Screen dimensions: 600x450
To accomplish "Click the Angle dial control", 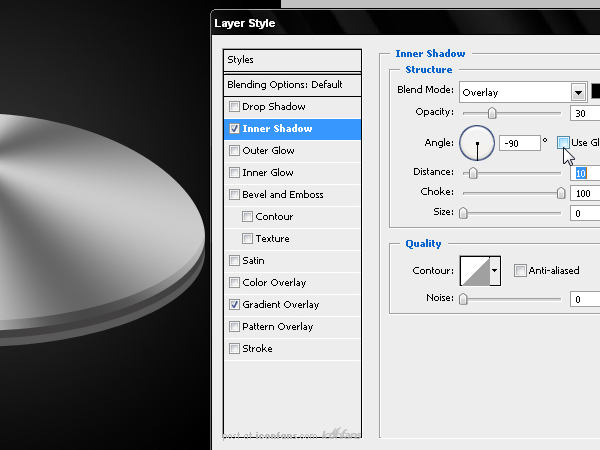I will 477,143.
